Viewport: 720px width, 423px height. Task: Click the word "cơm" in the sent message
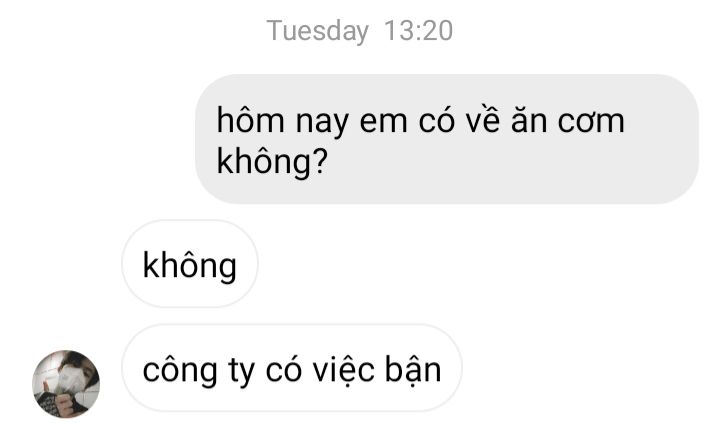pos(591,123)
